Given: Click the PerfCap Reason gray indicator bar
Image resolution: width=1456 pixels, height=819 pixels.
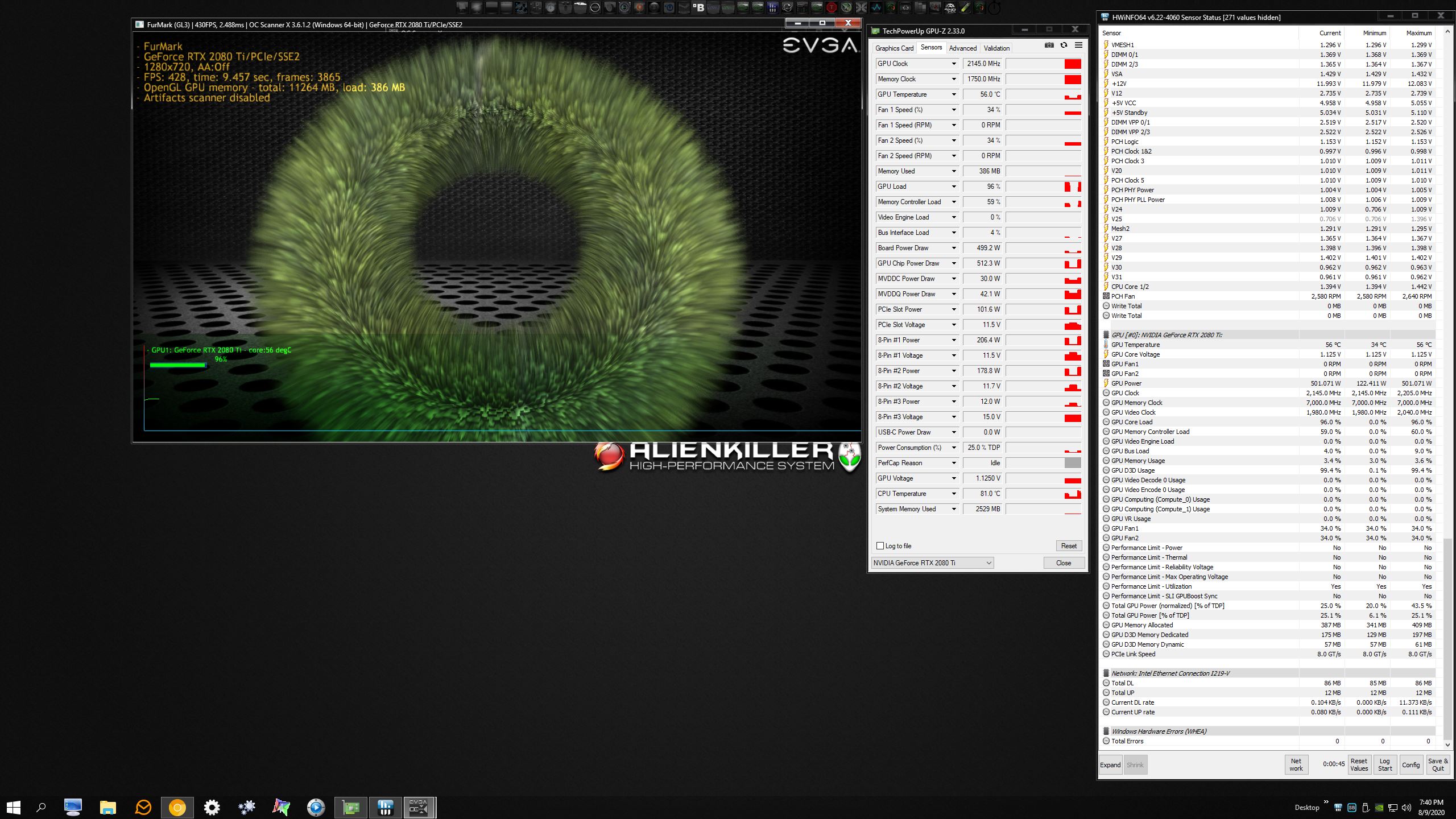Looking at the screenshot, I should [1073, 463].
